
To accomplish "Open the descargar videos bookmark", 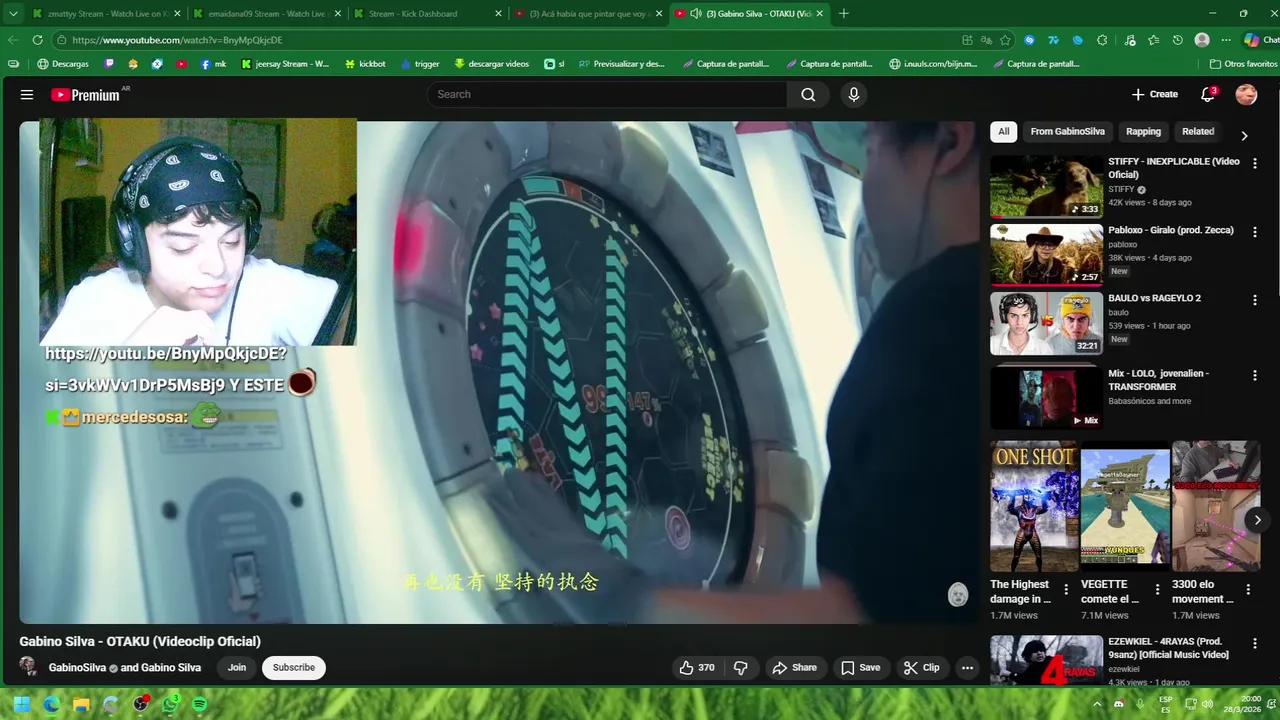I will click(491, 64).
